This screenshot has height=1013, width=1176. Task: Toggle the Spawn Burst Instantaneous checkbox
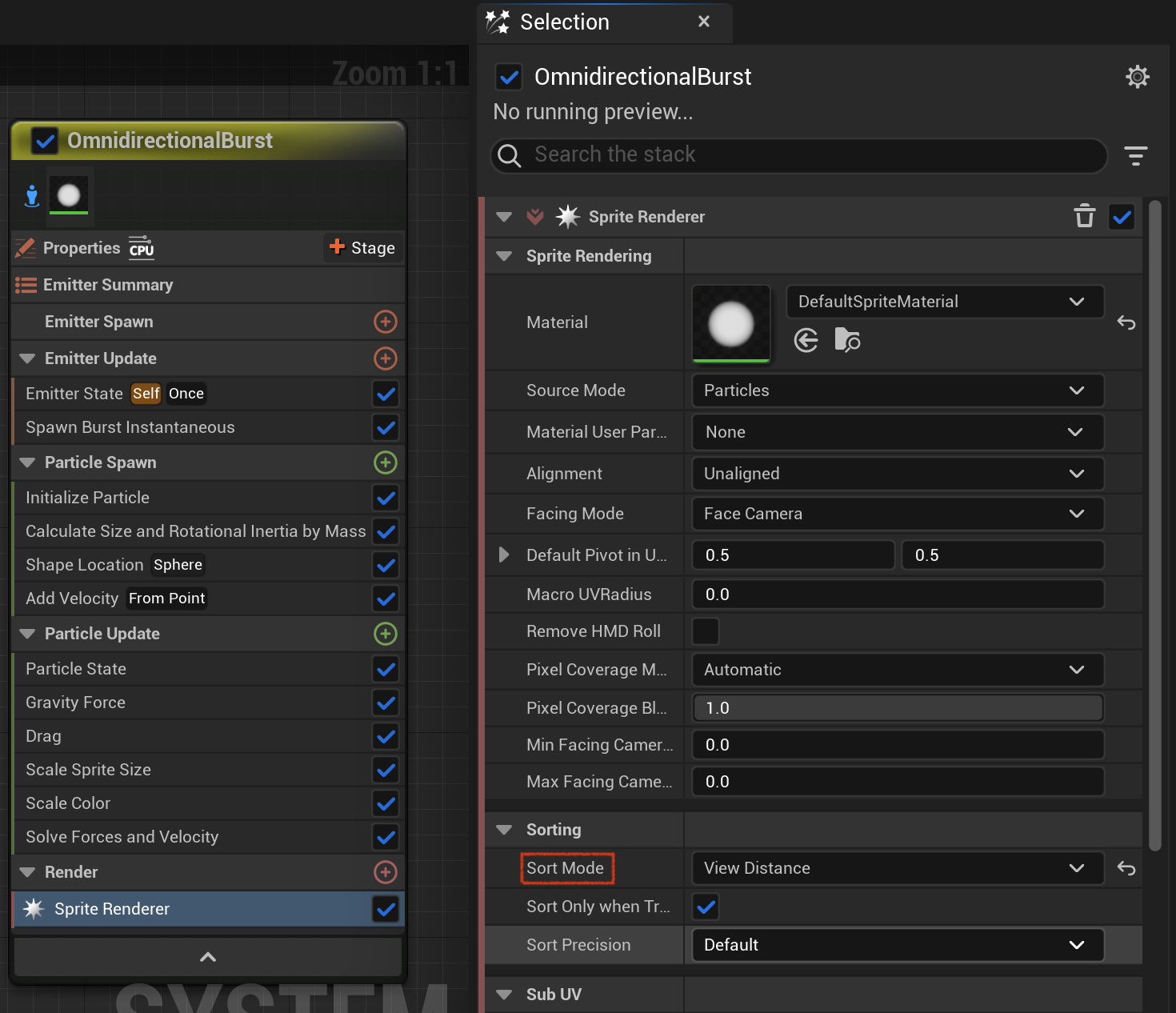(386, 427)
